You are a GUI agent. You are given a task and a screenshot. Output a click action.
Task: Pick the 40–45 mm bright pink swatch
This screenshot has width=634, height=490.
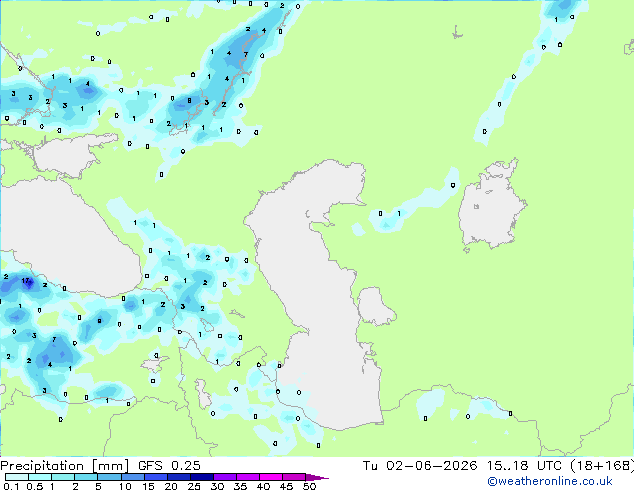coord(271,477)
